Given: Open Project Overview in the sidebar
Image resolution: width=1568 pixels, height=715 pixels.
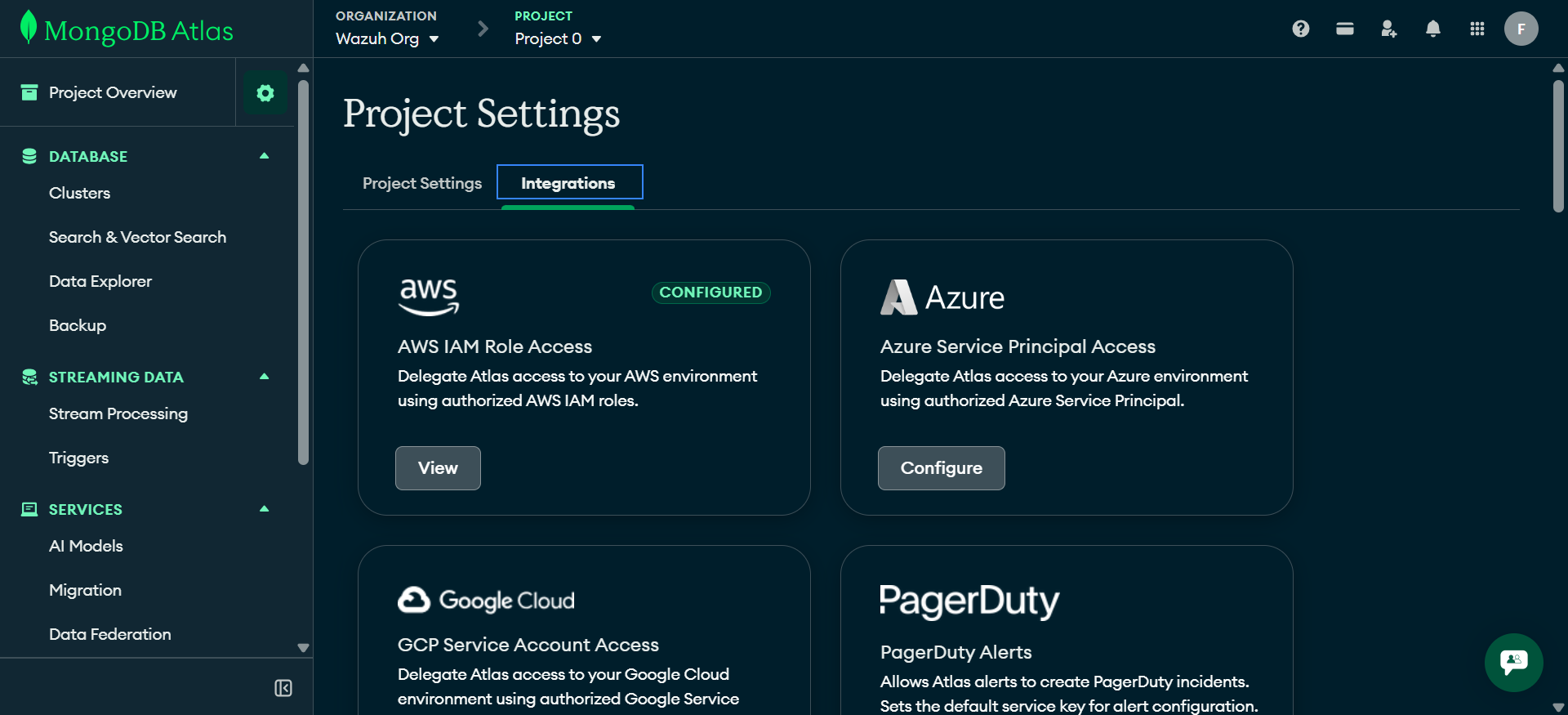Looking at the screenshot, I should [x=113, y=92].
